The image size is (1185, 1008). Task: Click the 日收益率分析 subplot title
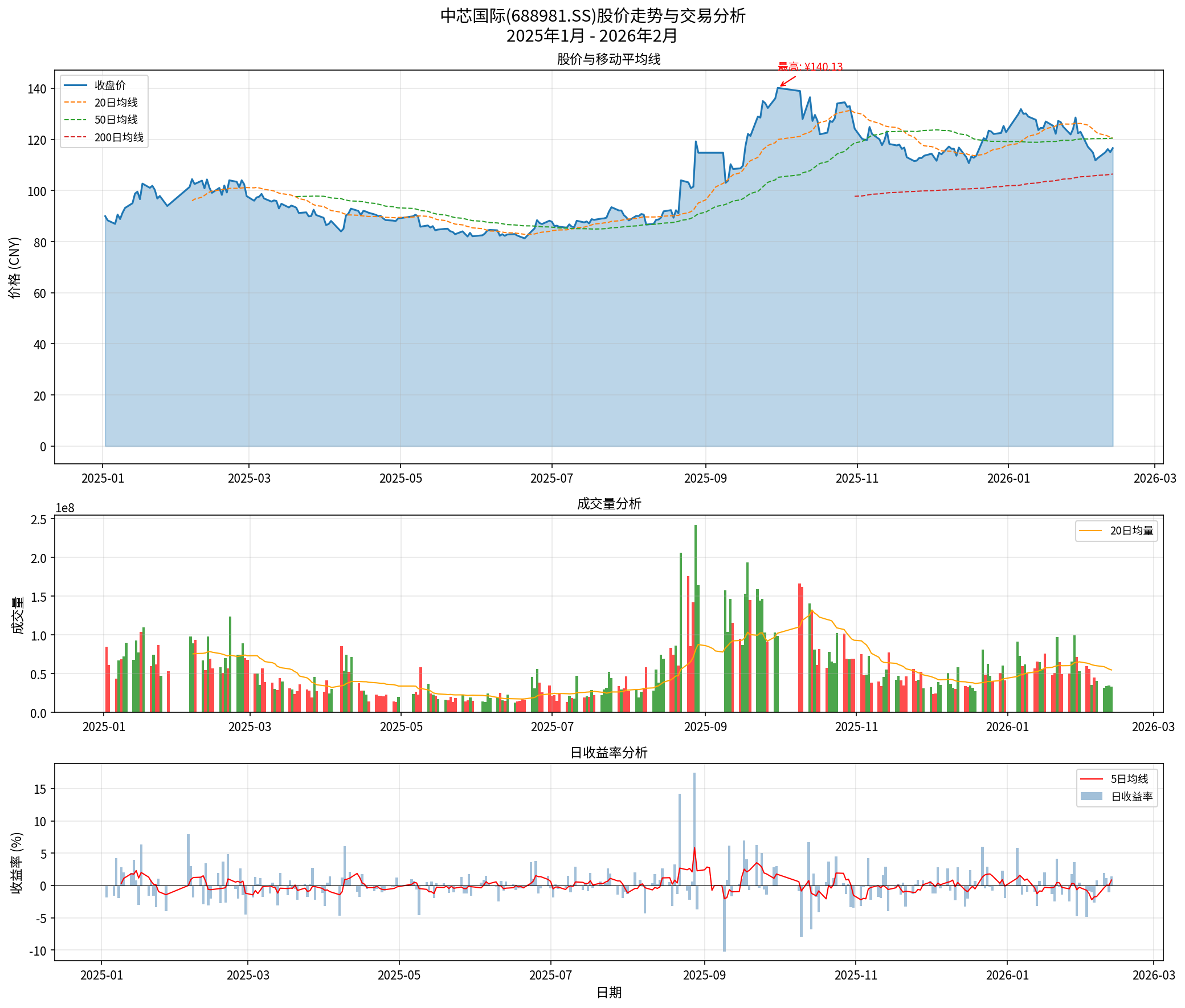point(608,753)
